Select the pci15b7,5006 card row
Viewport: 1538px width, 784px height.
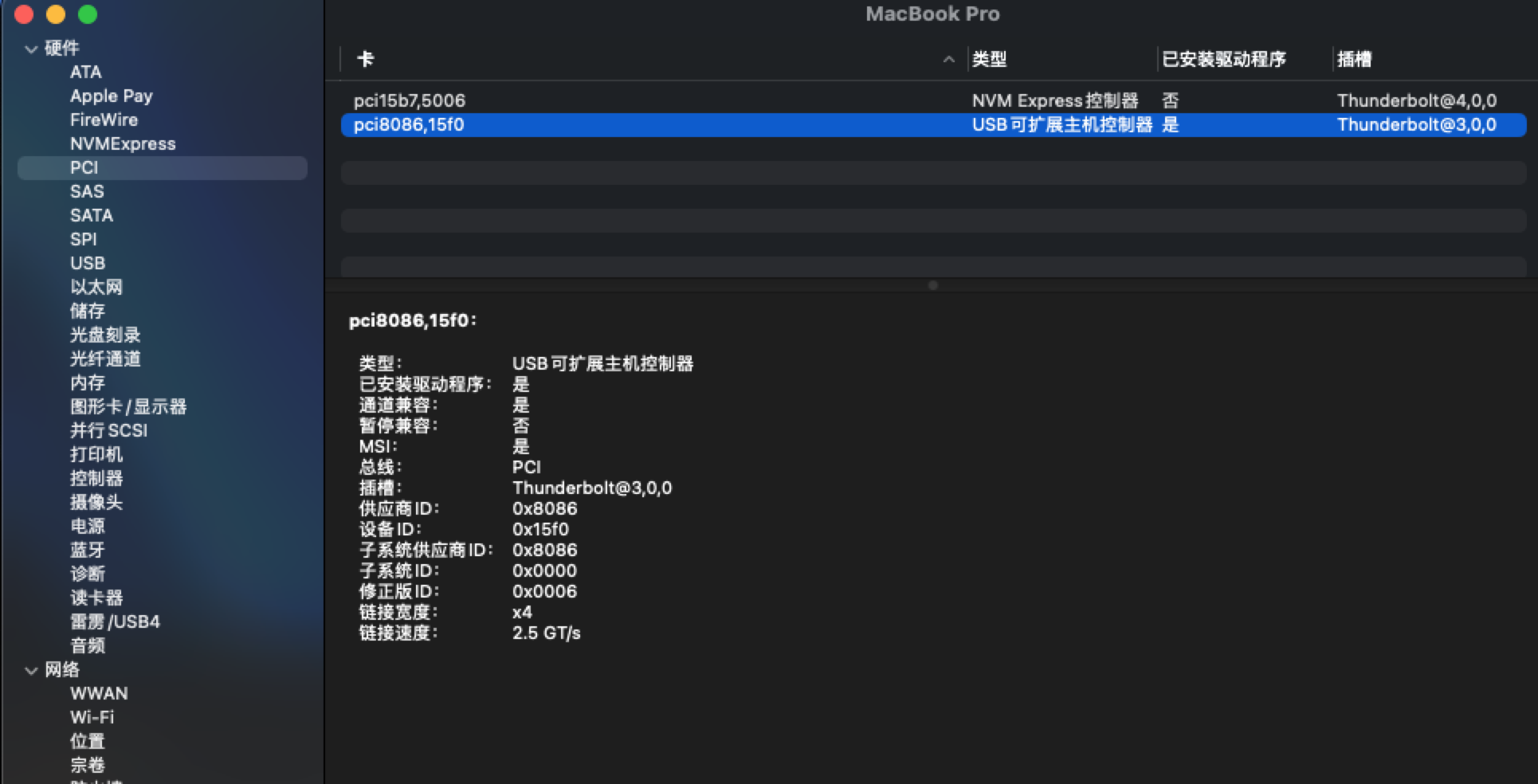coord(933,100)
